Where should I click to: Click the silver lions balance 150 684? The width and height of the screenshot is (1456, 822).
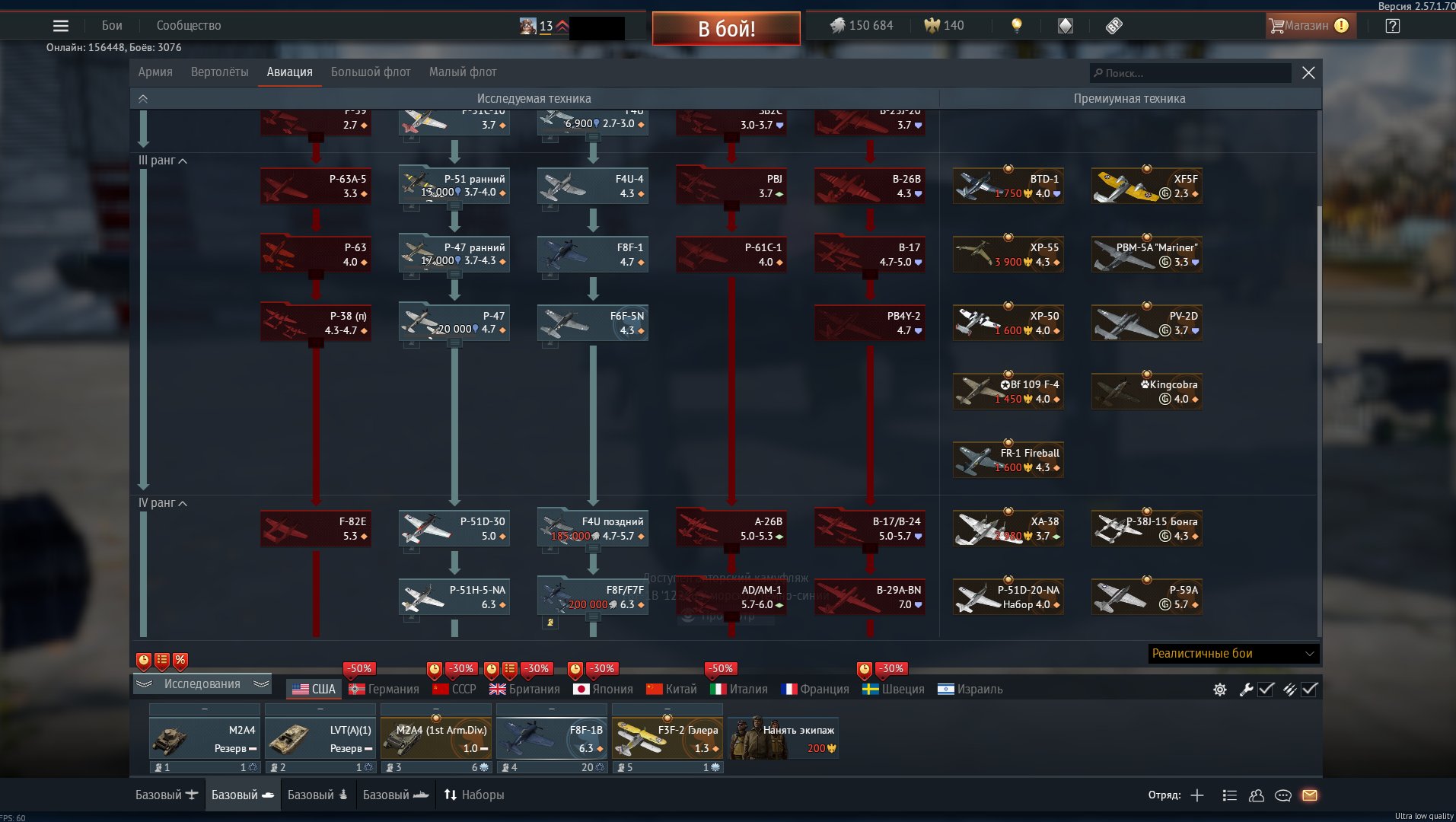[862, 26]
